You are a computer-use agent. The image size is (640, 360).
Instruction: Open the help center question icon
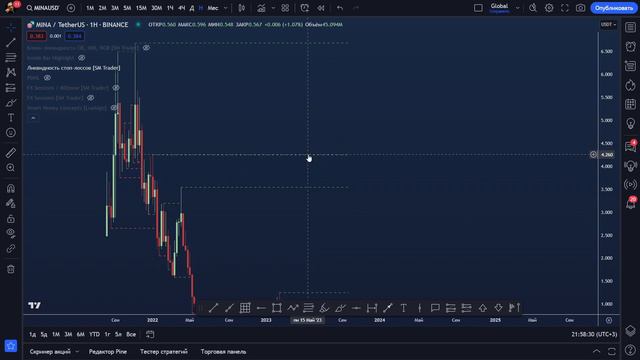(631, 351)
